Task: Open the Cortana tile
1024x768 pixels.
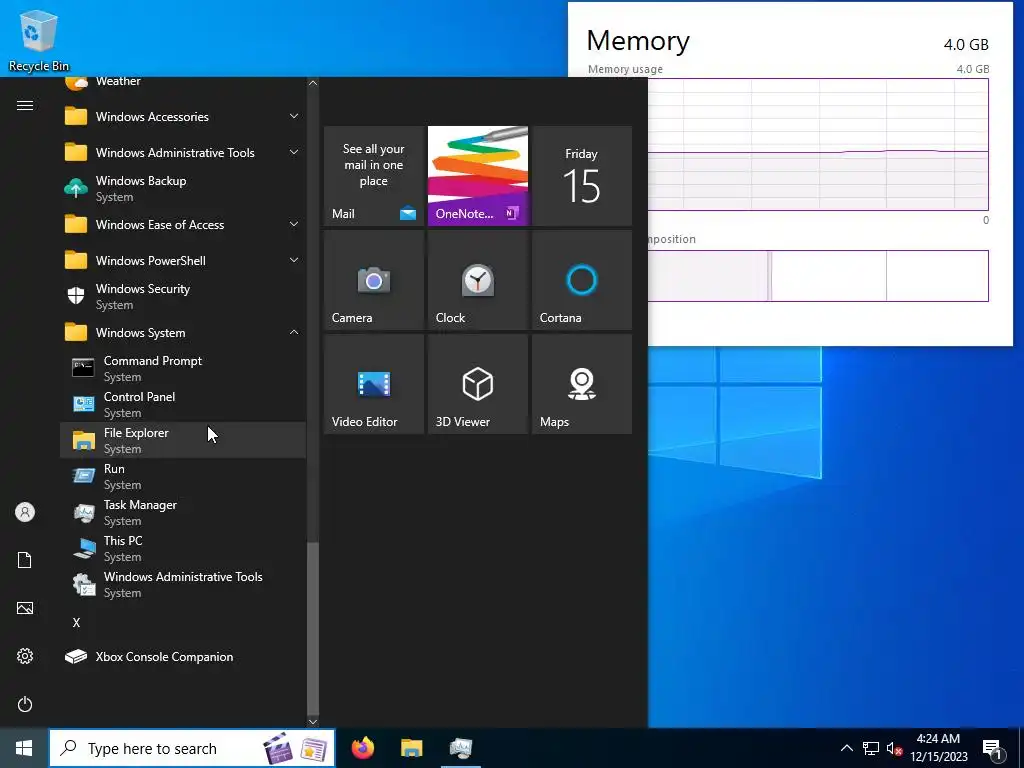Action: click(x=582, y=280)
